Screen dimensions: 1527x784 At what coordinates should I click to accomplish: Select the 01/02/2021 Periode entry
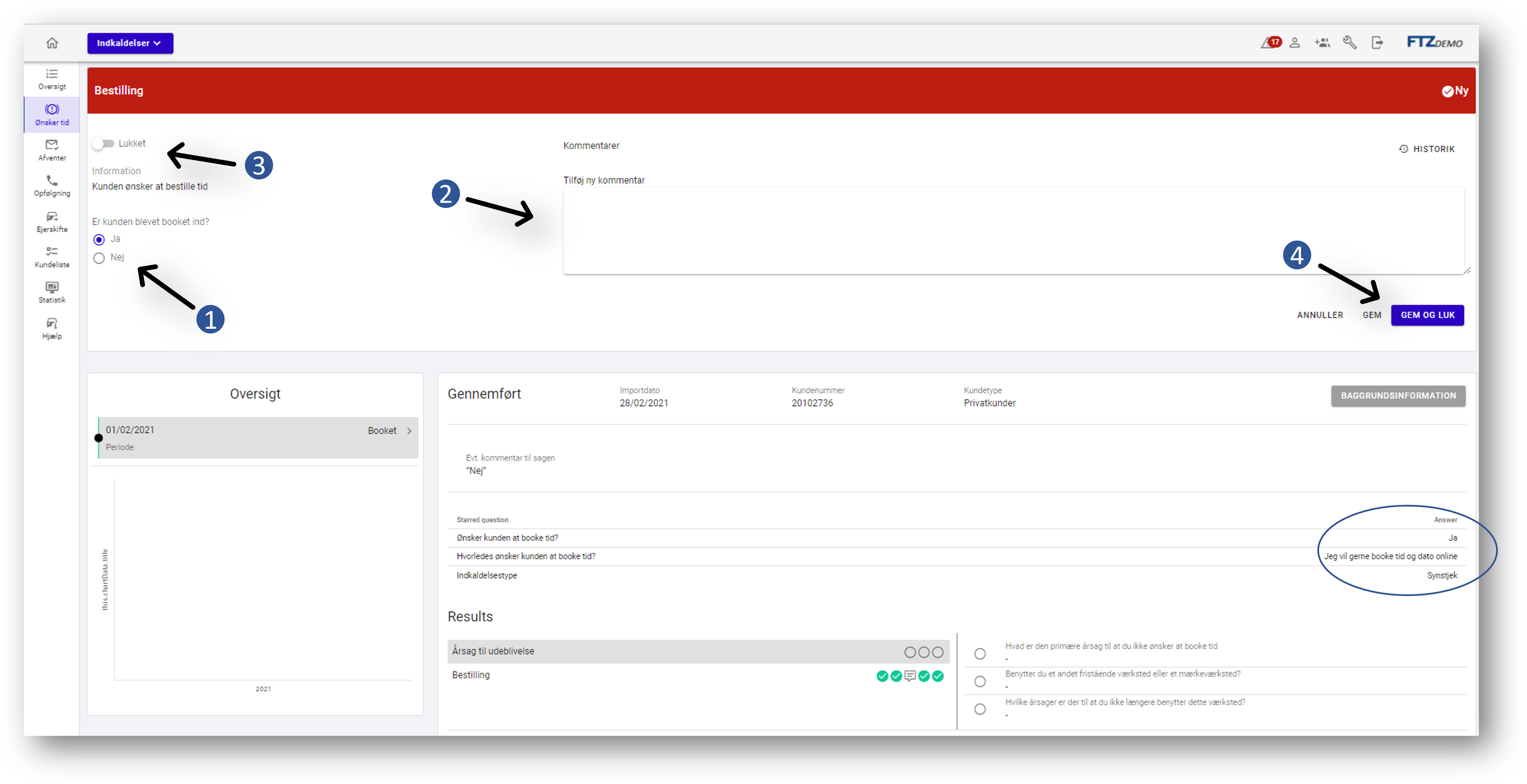pos(259,437)
